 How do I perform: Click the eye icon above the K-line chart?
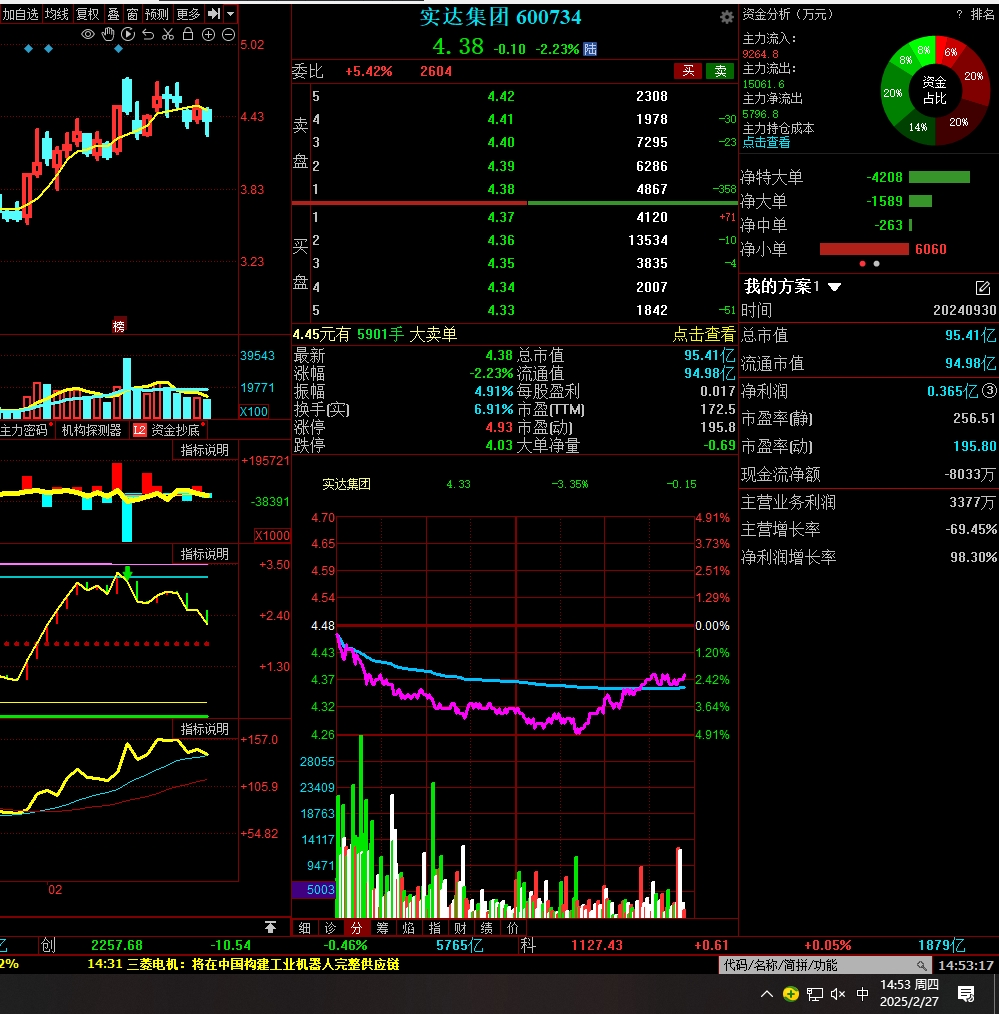[88, 34]
